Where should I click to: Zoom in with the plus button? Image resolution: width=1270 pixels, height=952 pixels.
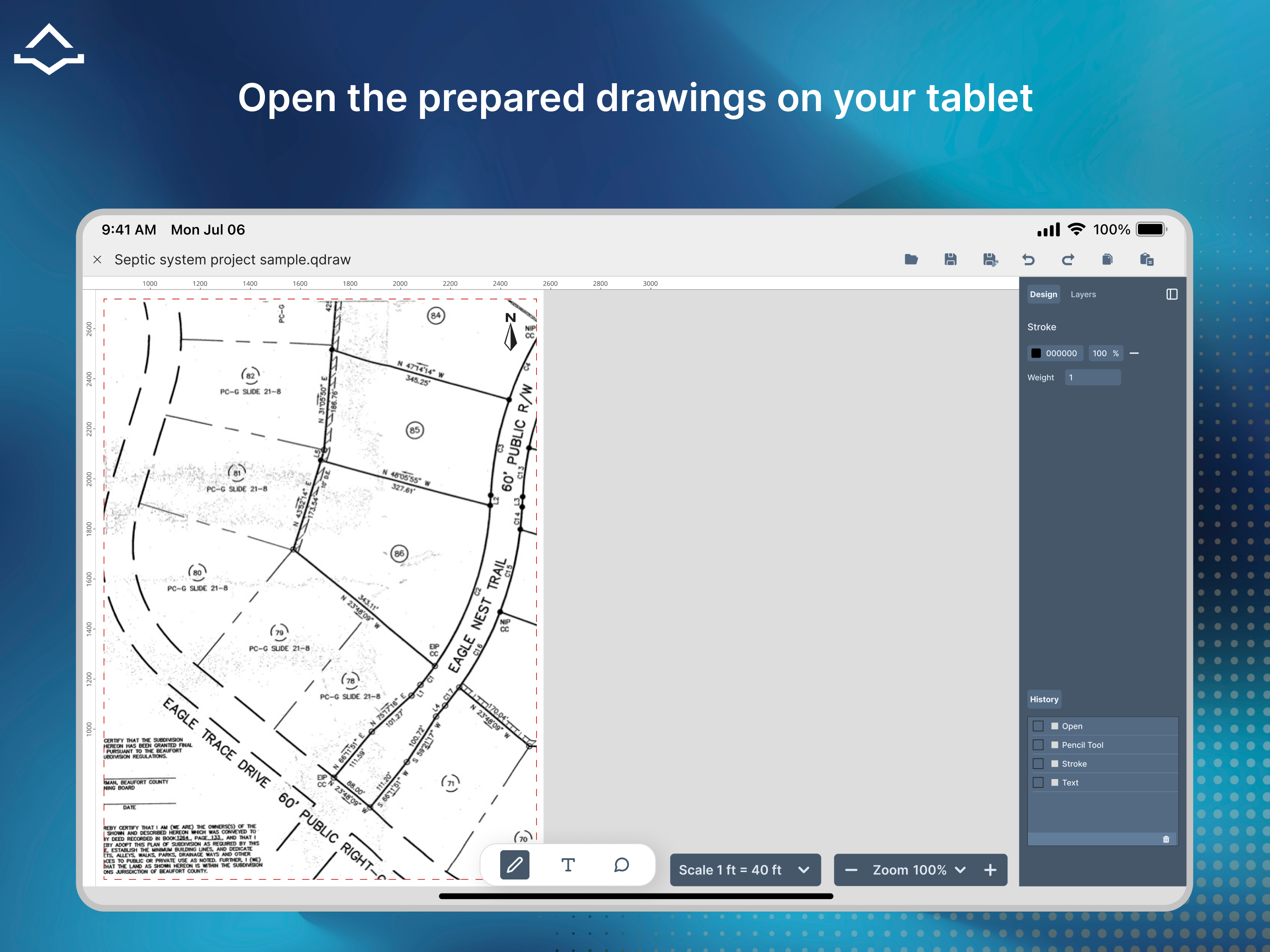[991, 871]
